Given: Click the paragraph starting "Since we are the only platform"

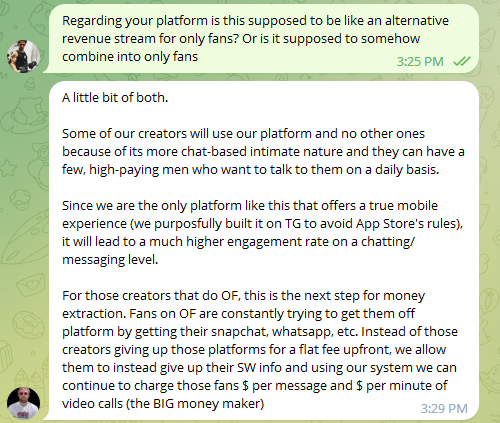Looking at the screenshot, I should point(263,232).
